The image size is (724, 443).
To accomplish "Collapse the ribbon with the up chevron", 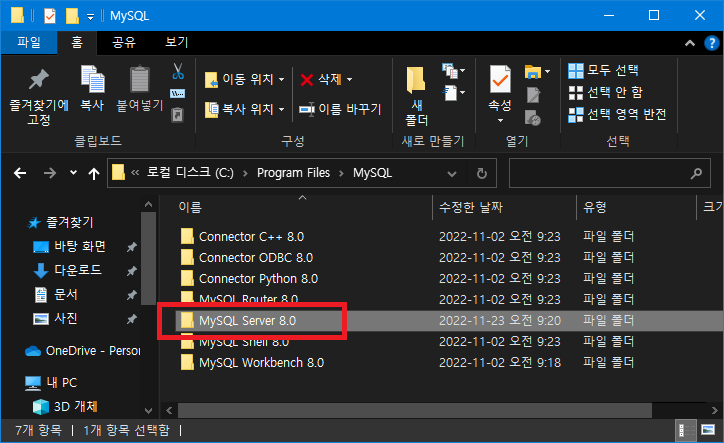I will tap(690, 43).
